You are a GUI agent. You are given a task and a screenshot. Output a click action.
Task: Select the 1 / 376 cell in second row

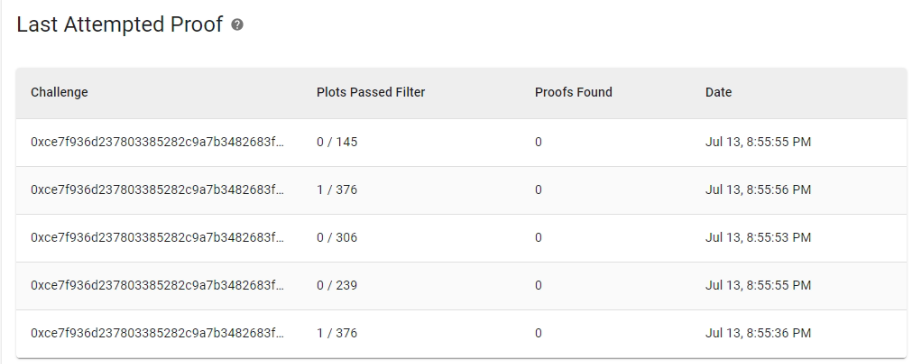pos(337,190)
